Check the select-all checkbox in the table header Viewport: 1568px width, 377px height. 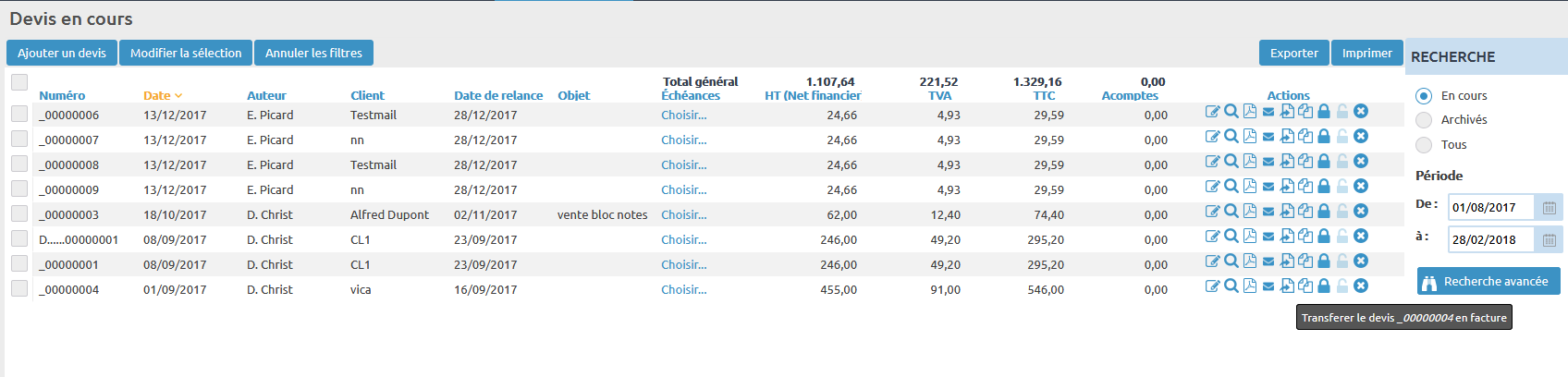coord(19,82)
